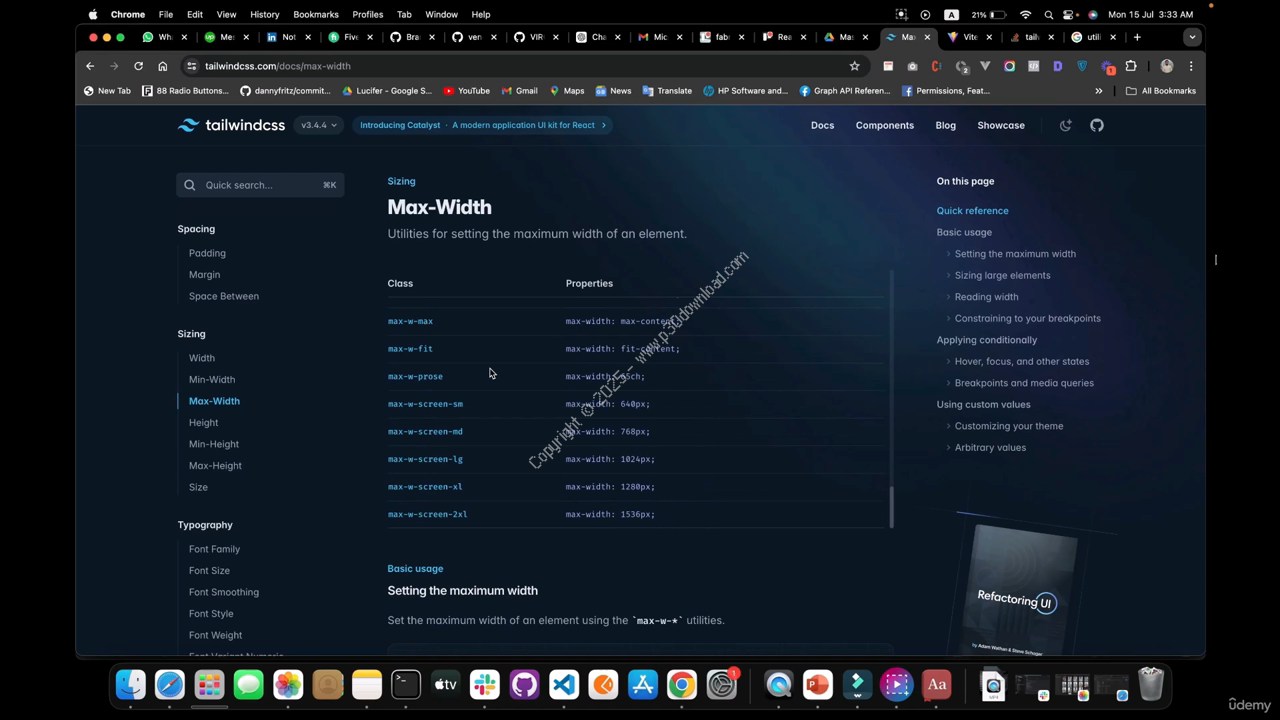Open the GitHub Desktop icon in Dock
This screenshot has height=720, width=1280.
point(524,685)
